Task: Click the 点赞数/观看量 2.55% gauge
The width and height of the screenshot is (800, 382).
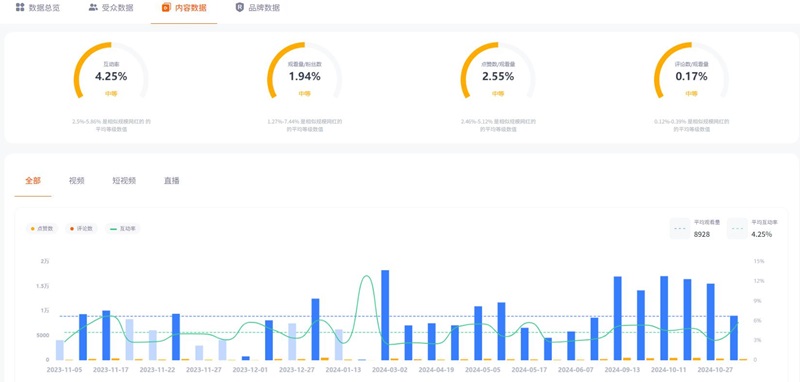Action: pos(498,70)
